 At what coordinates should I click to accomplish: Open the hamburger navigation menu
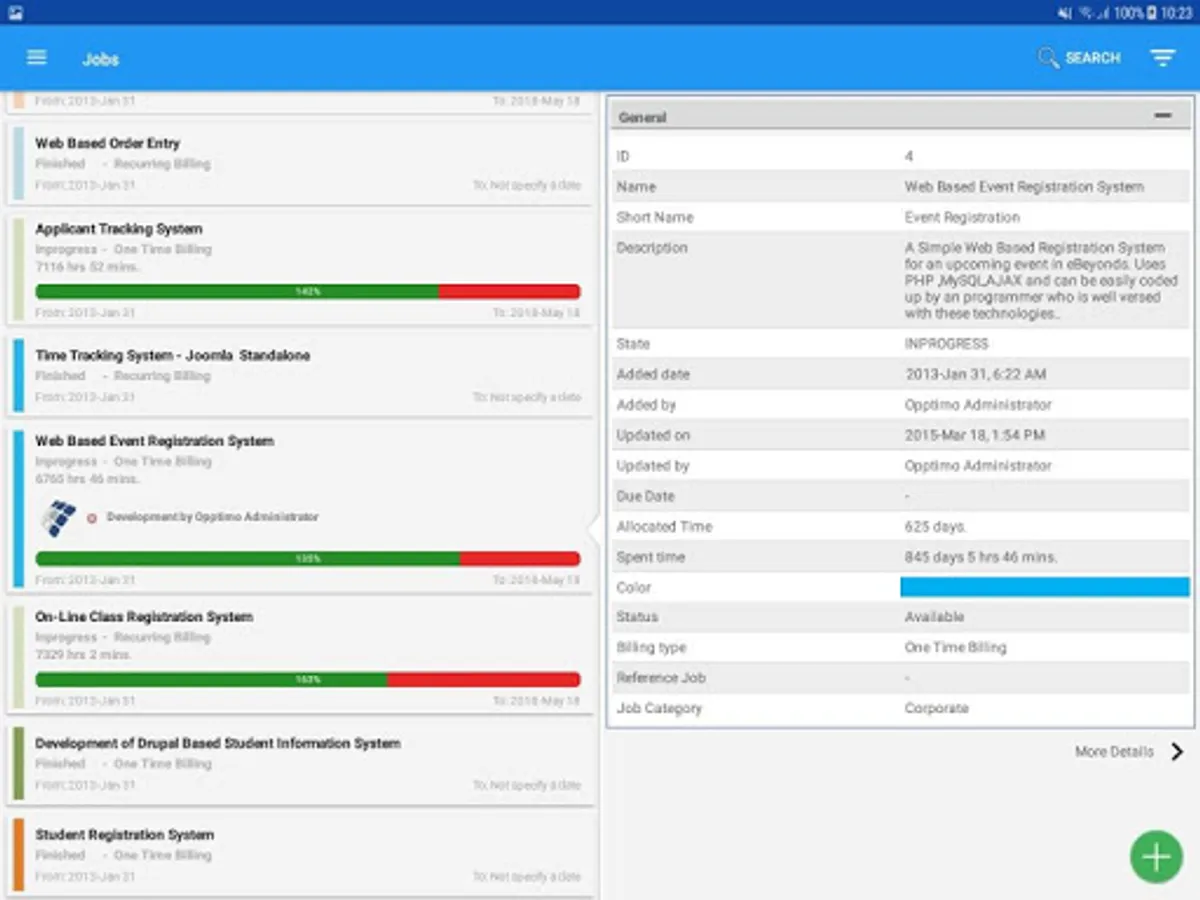click(x=37, y=57)
